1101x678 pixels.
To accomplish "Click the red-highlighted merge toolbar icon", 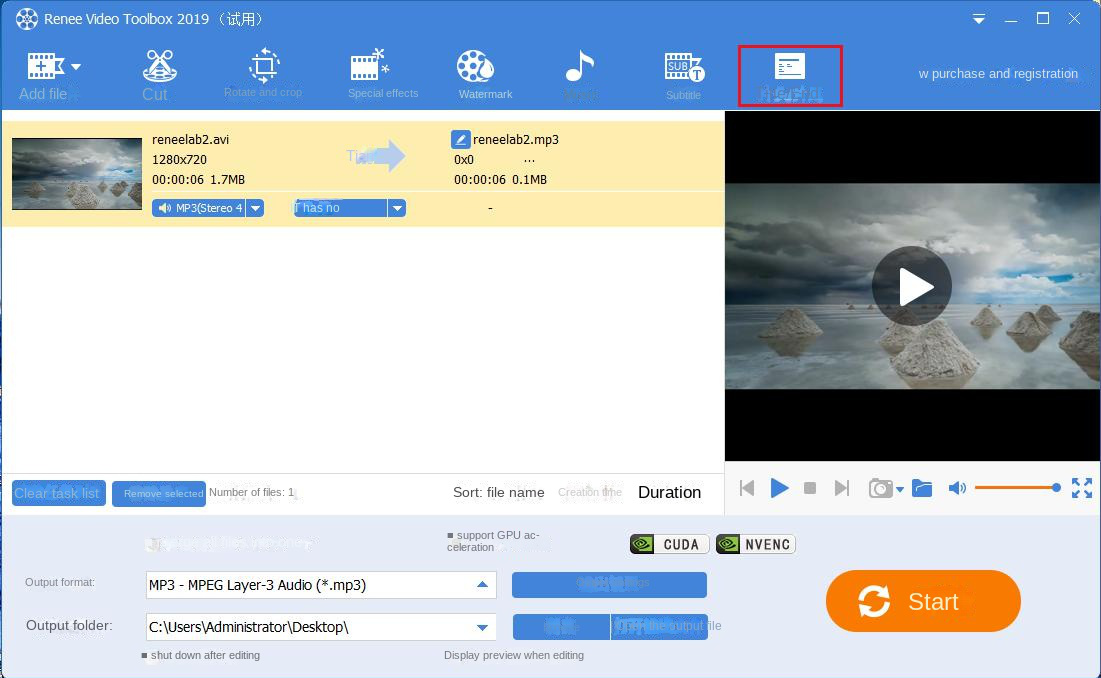I will (x=789, y=73).
